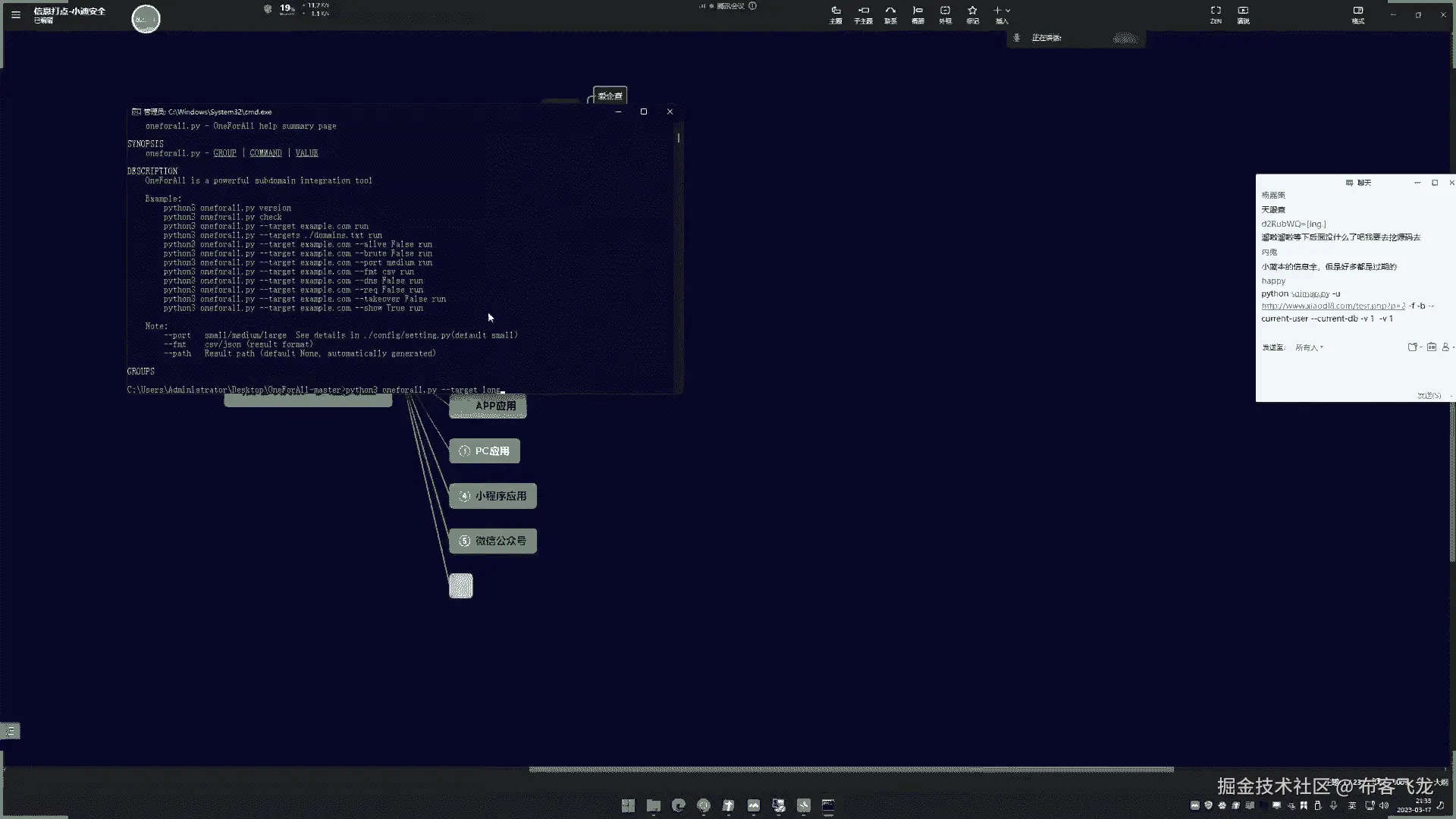Viewport: 1456px width, 819px height.
Task: Select the 联系 (Relationship) tool
Action: 890,14
